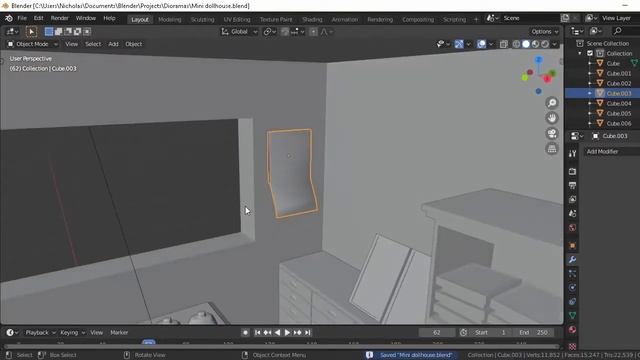The image size is (640, 360).
Task: Open the Global transform orientation dropdown
Action: click(x=239, y=31)
